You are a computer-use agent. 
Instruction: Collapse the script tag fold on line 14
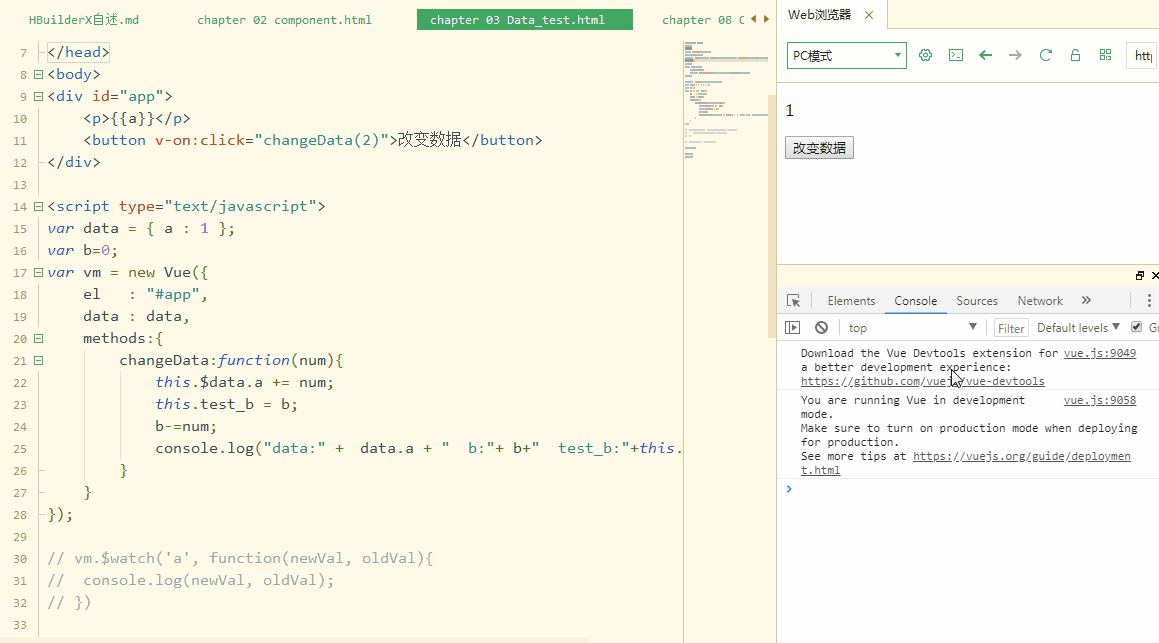38,206
